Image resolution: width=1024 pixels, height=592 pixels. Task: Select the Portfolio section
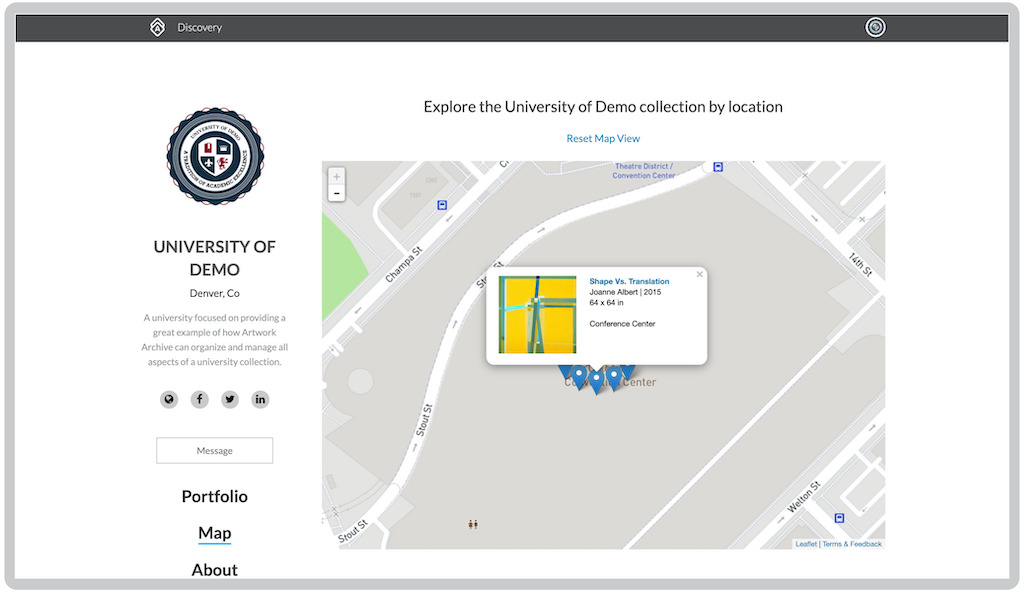click(214, 496)
